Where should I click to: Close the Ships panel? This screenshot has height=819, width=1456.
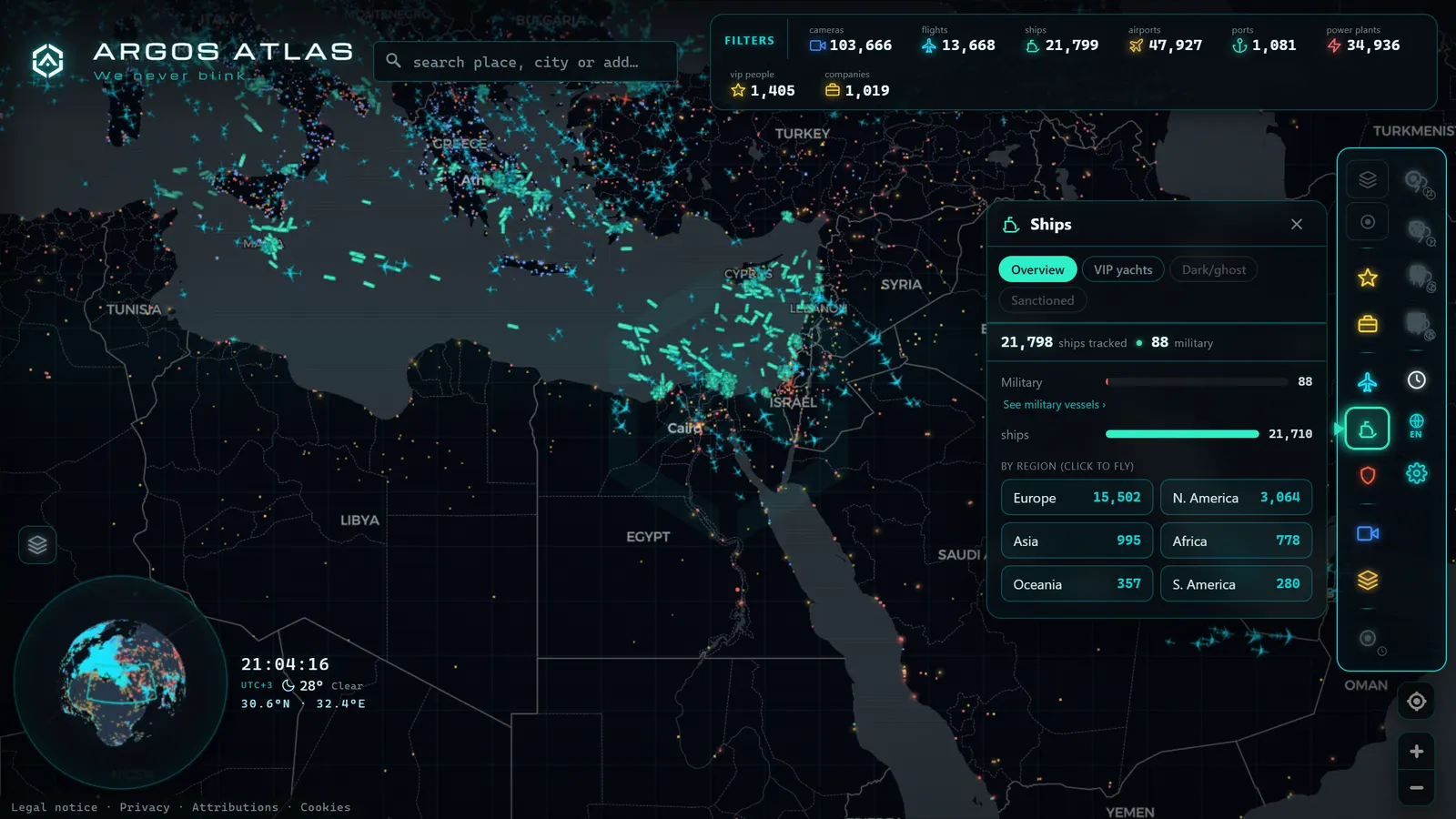(1297, 224)
